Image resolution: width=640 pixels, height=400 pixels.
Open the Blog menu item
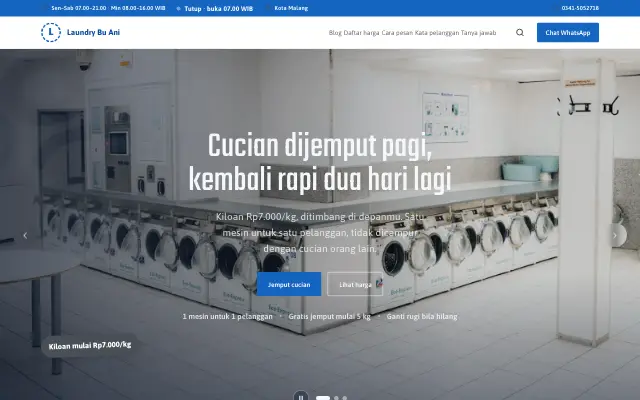pyautogui.click(x=335, y=33)
